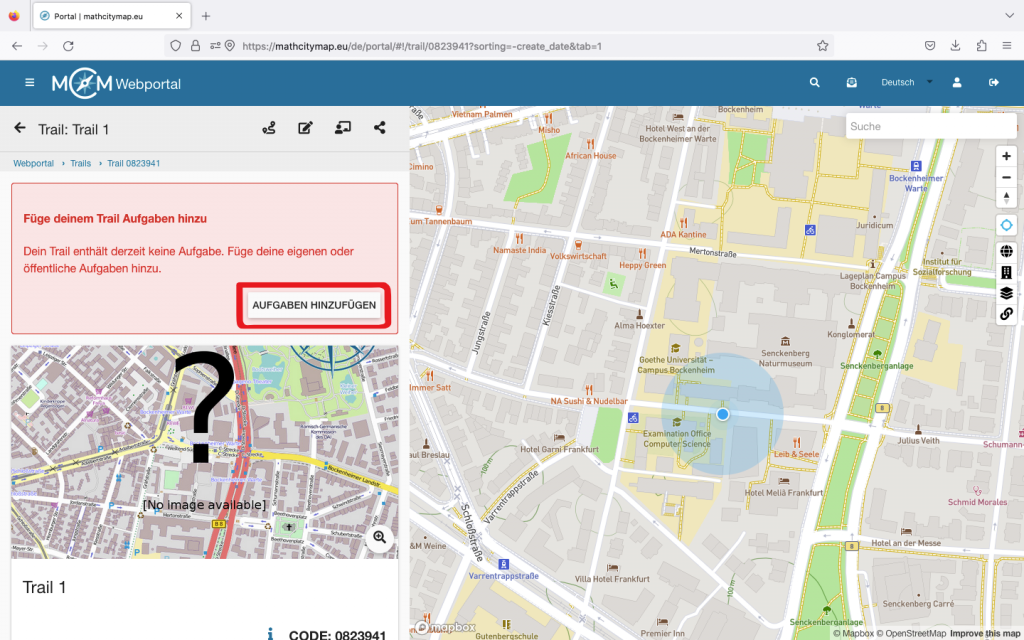Toggle geolocation tracking on map
Screen dimensions: 1024x640
point(1006,225)
